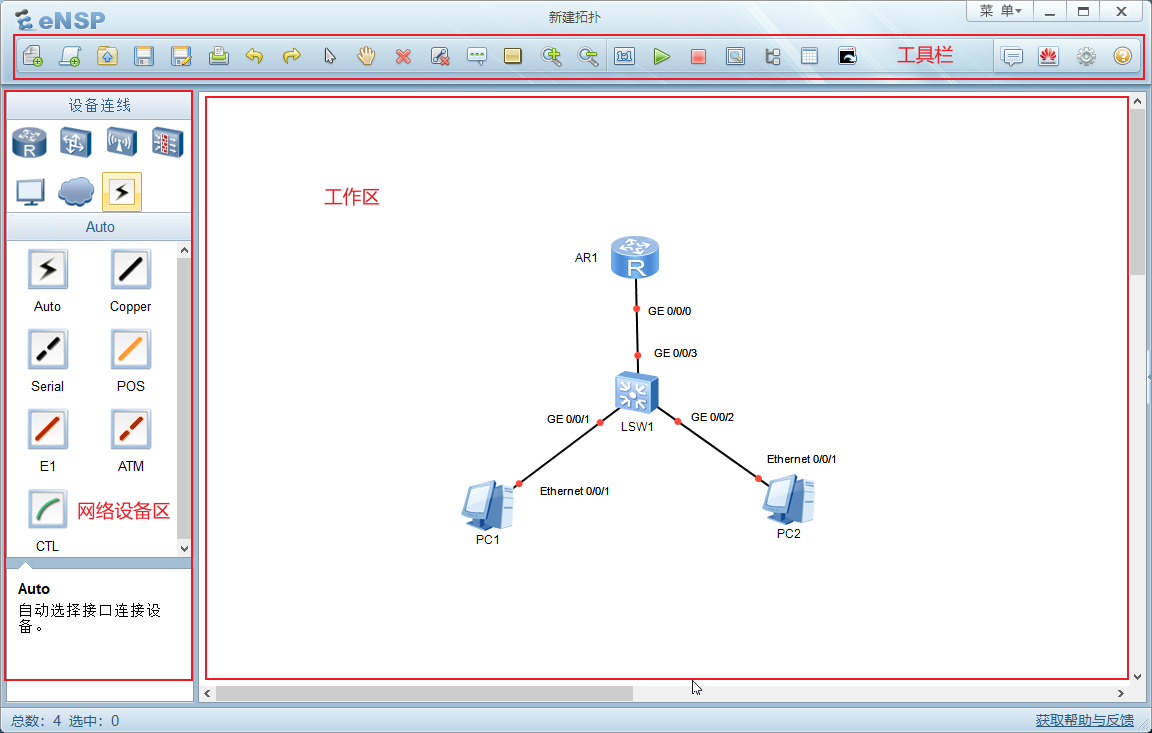
Task: Open the 菜单 dropdown menu
Action: point(1001,11)
